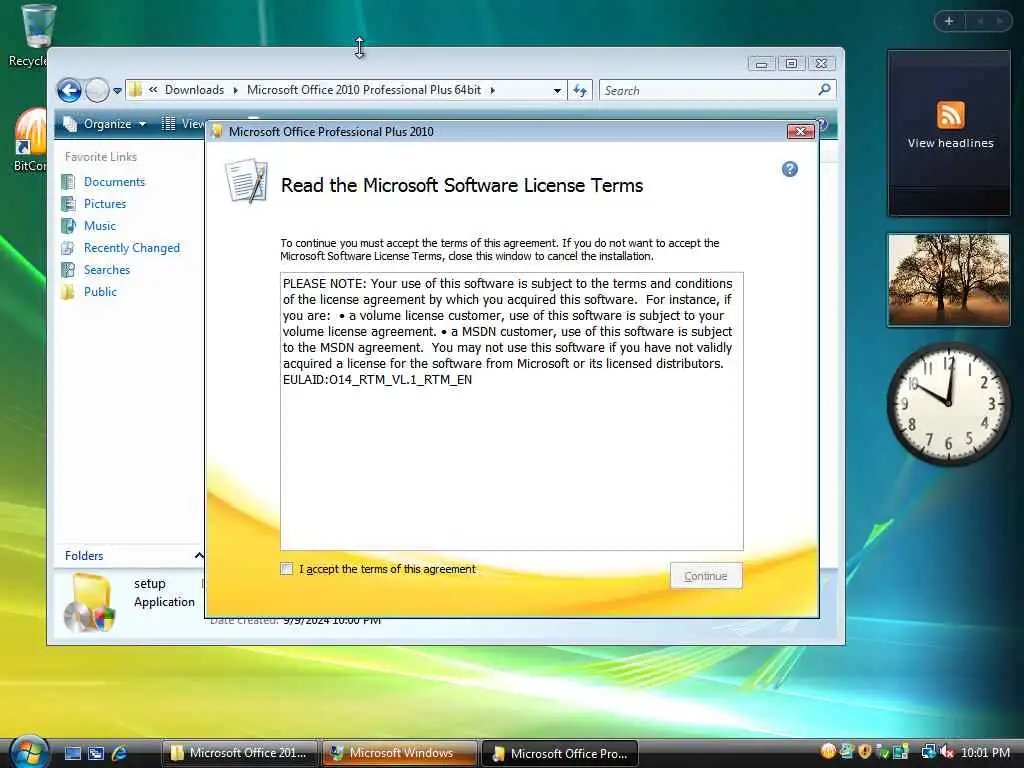Maximize the Explorer window

coord(792,63)
